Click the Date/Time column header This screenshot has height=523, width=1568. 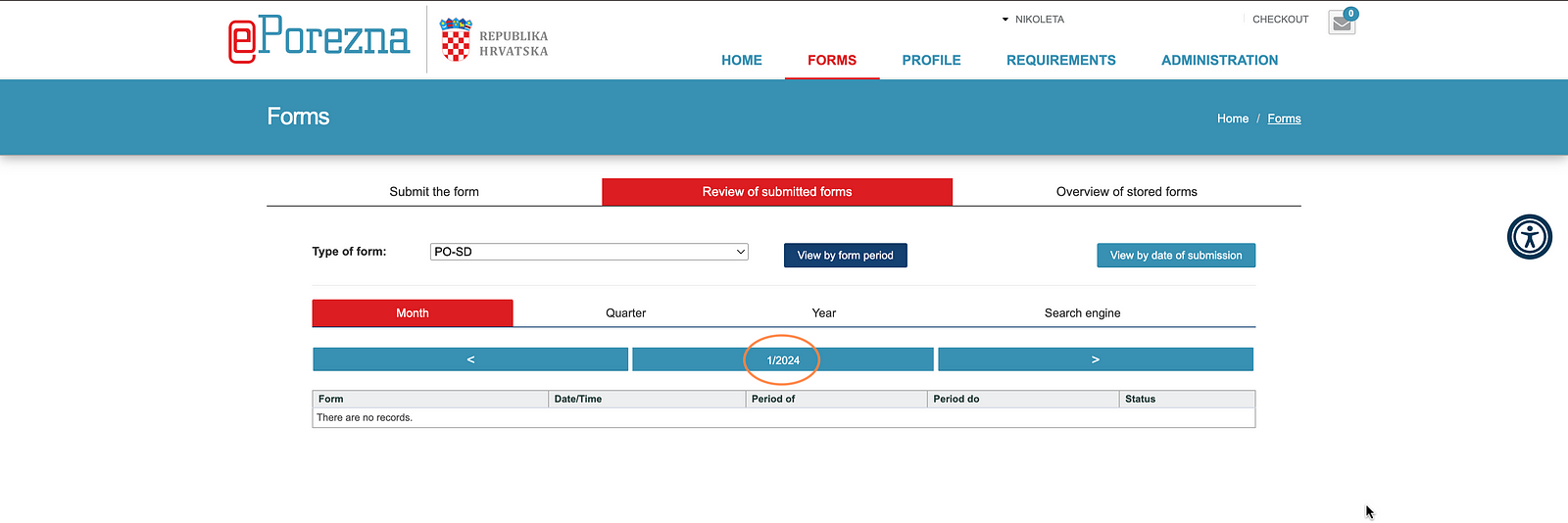(647, 400)
